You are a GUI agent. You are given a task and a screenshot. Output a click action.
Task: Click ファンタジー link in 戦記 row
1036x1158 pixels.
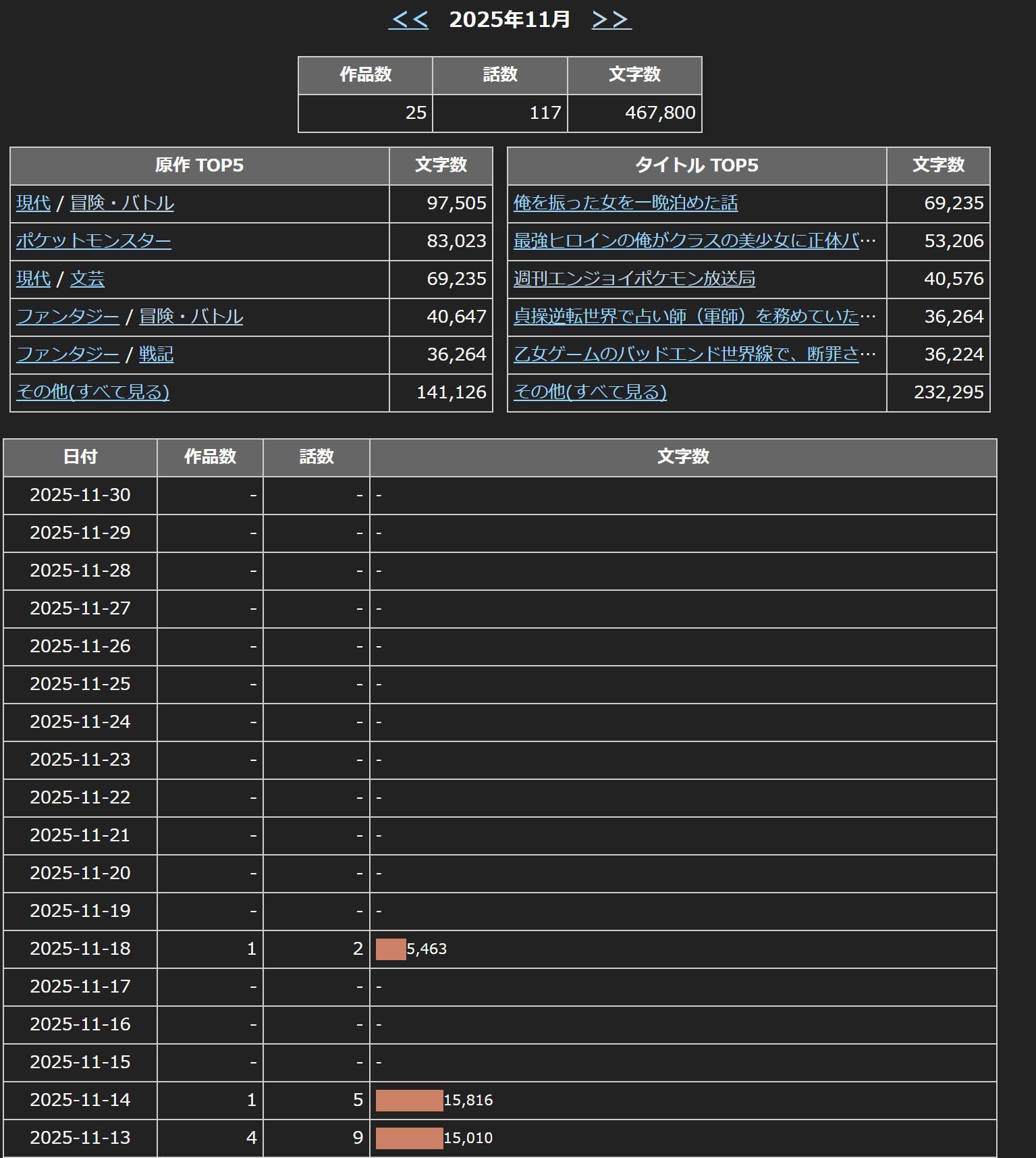coord(67,354)
